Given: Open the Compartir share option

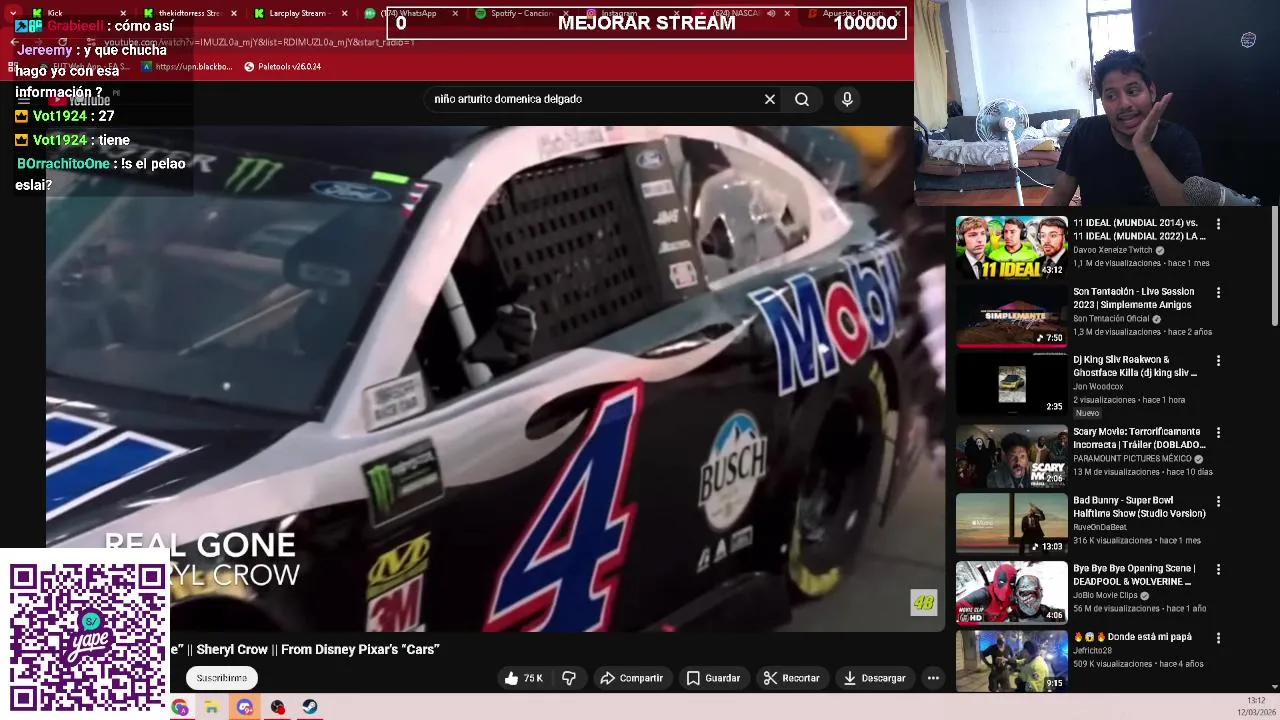Looking at the screenshot, I should coord(631,678).
